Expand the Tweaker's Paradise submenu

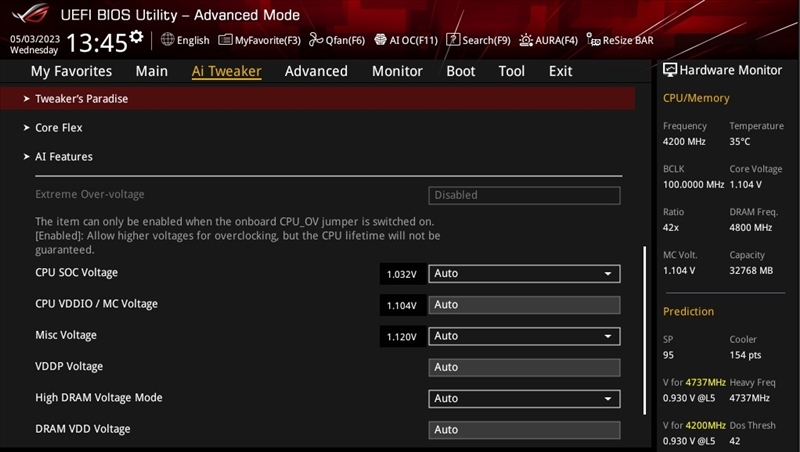click(317, 98)
